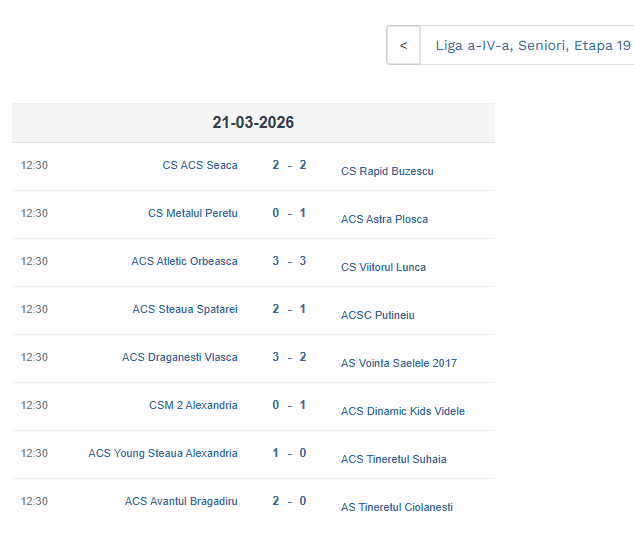Click ACS Atletic Orbeasca team name
The width and height of the screenshot is (634, 559).
pos(184,261)
